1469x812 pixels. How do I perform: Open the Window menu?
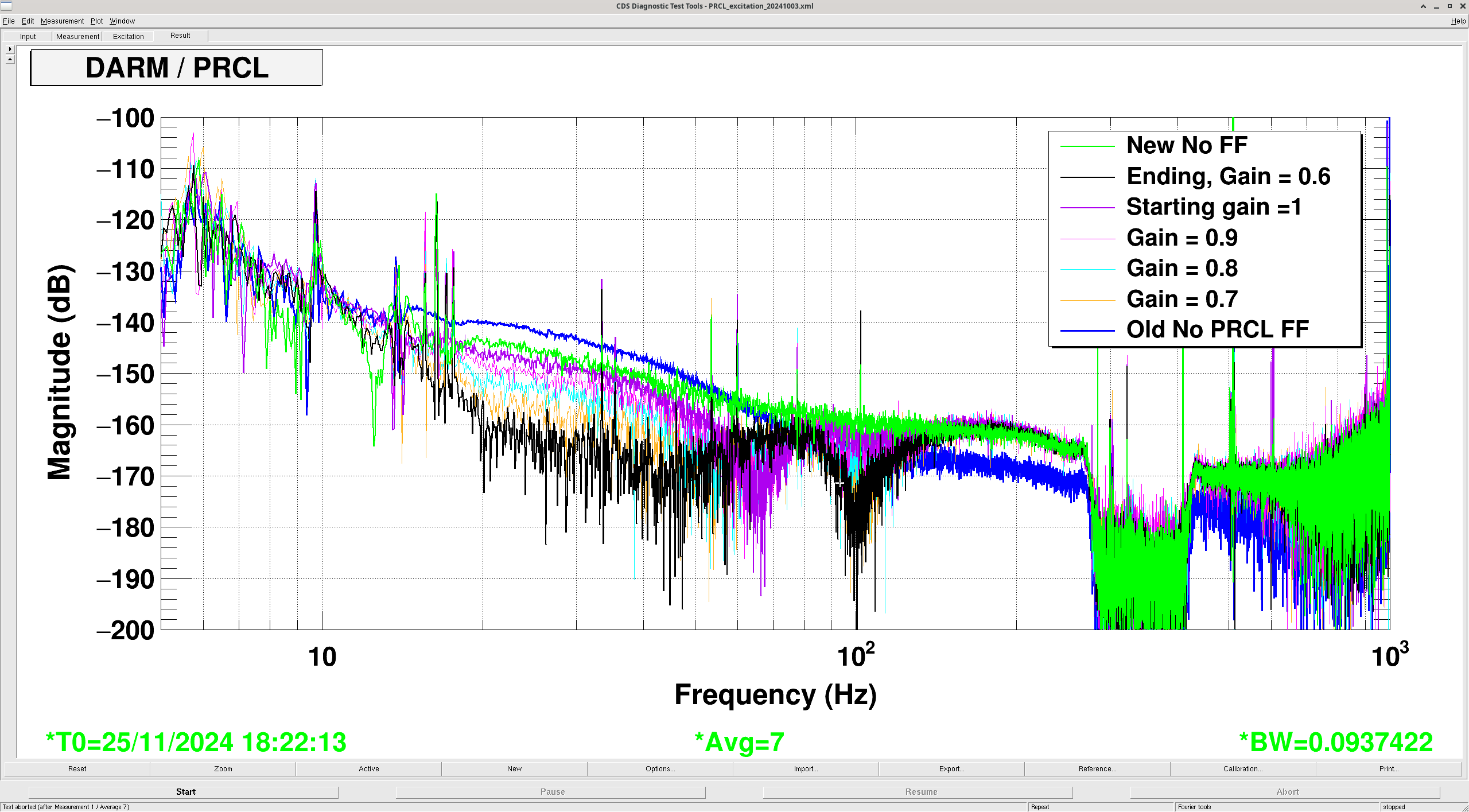tap(122, 21)
